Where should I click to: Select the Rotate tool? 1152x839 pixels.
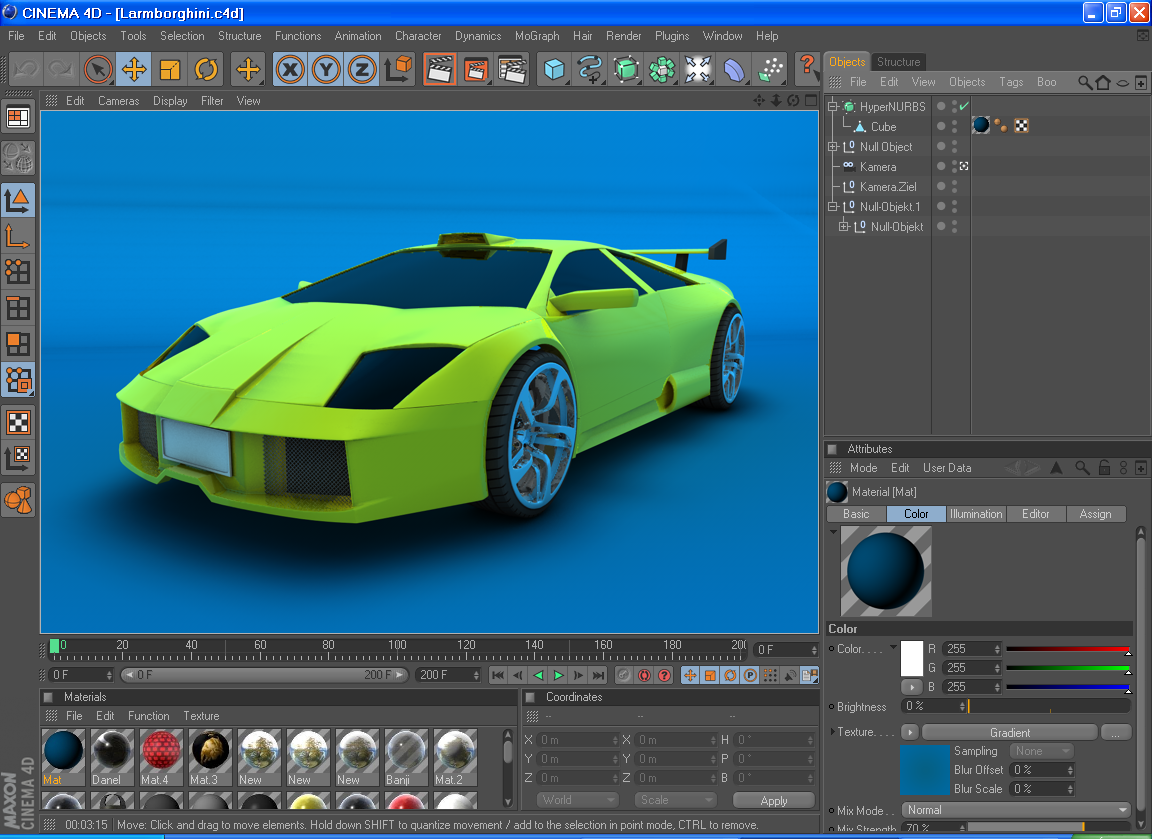click(206, 69)
